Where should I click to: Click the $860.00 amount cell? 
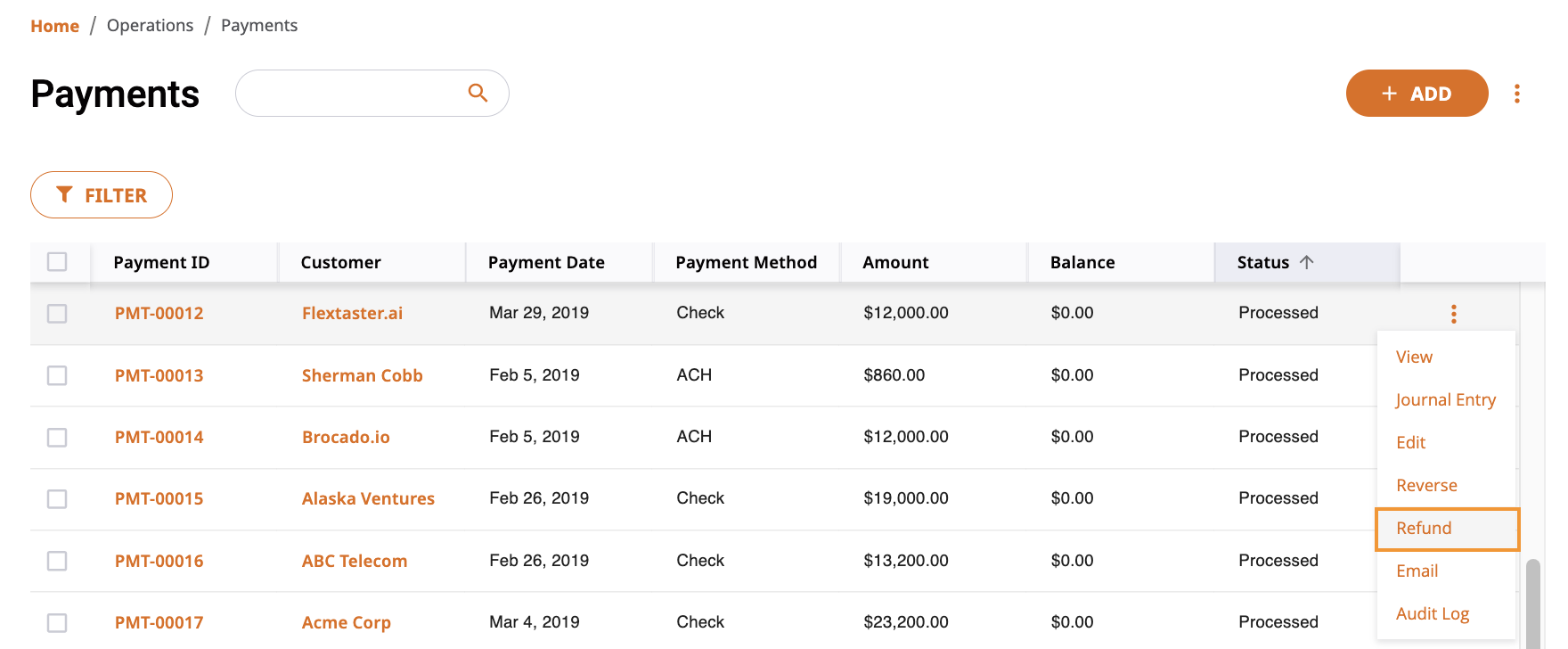pos(894,375)
